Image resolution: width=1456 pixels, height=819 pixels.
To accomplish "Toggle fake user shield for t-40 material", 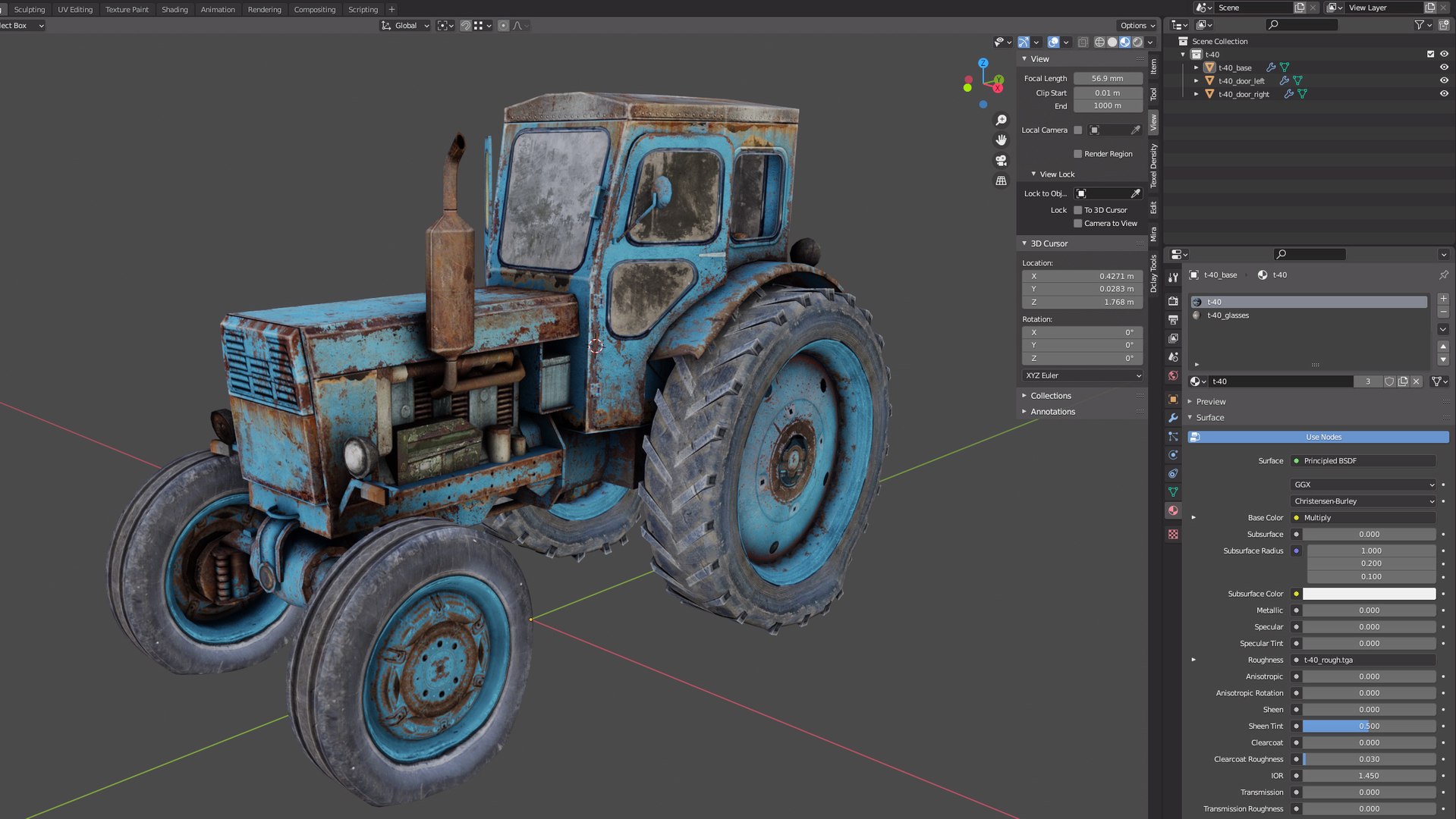I will (1389, 381).
